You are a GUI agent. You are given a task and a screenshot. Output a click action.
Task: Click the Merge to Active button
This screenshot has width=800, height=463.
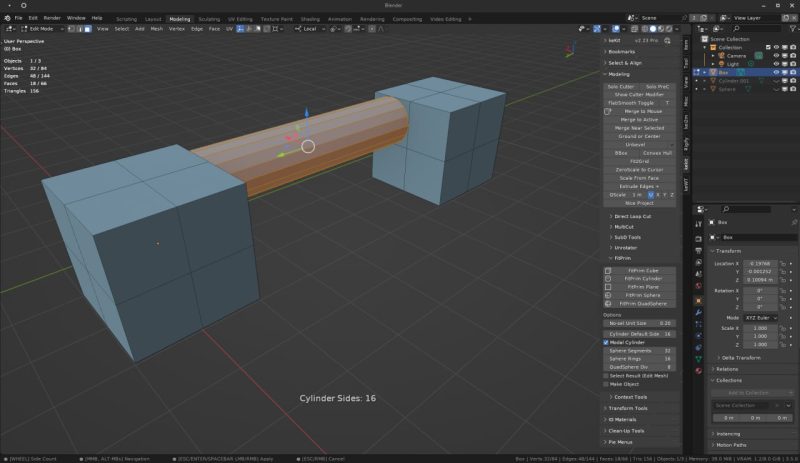click(x=640, y=119)
